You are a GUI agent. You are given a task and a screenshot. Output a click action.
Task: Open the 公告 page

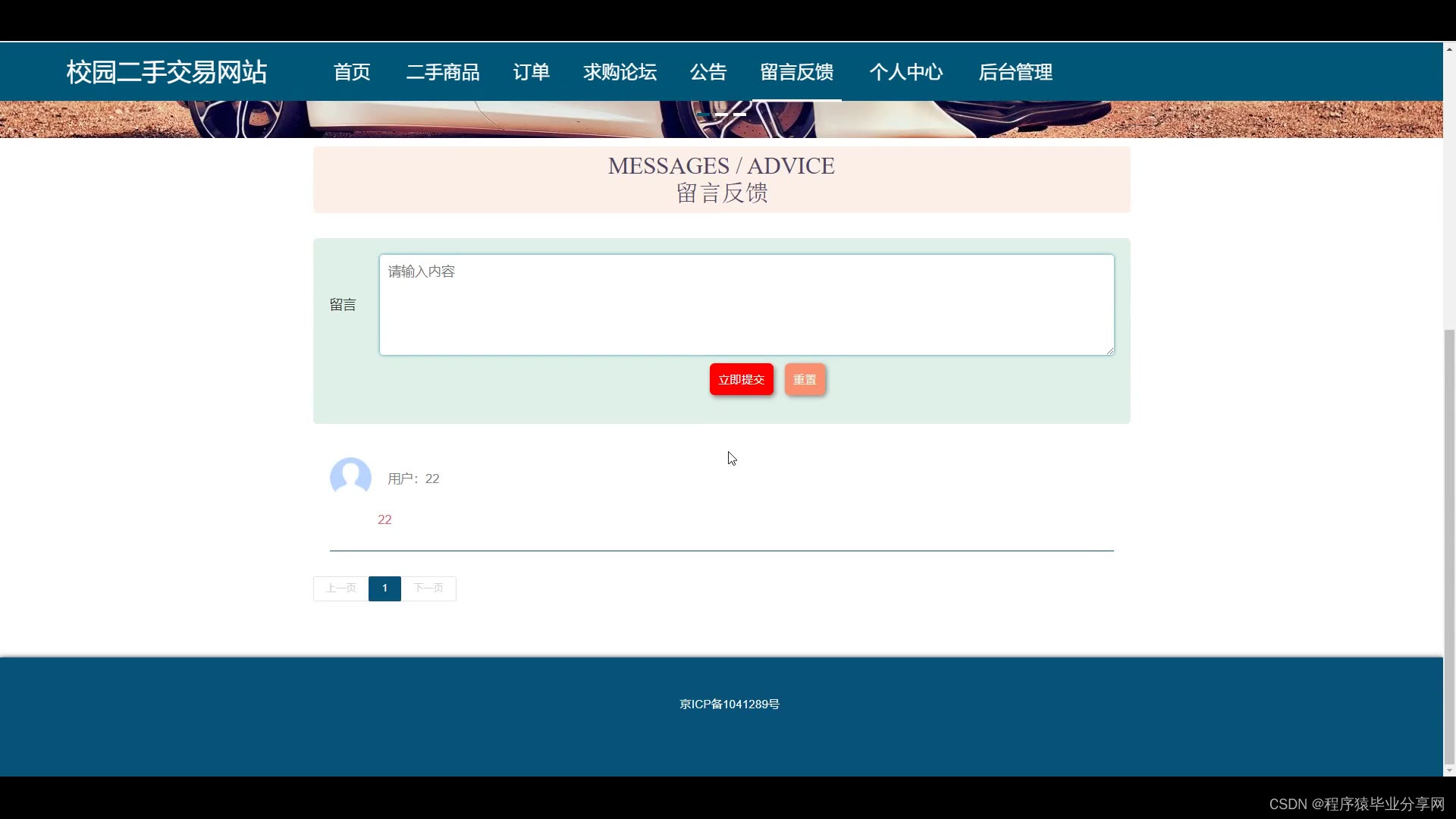(708, 72)
